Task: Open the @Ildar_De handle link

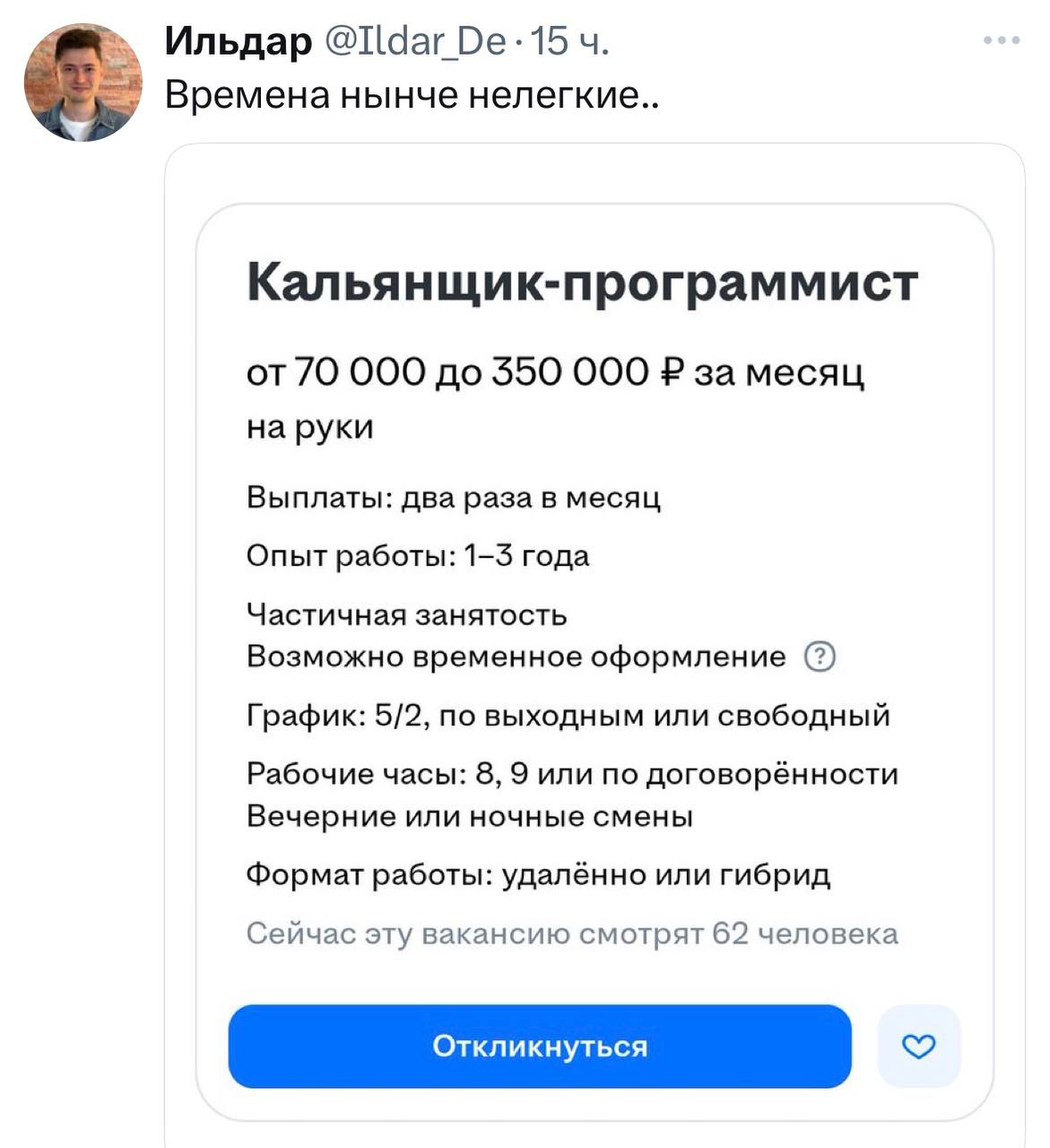Action: [x=414, y=41]
